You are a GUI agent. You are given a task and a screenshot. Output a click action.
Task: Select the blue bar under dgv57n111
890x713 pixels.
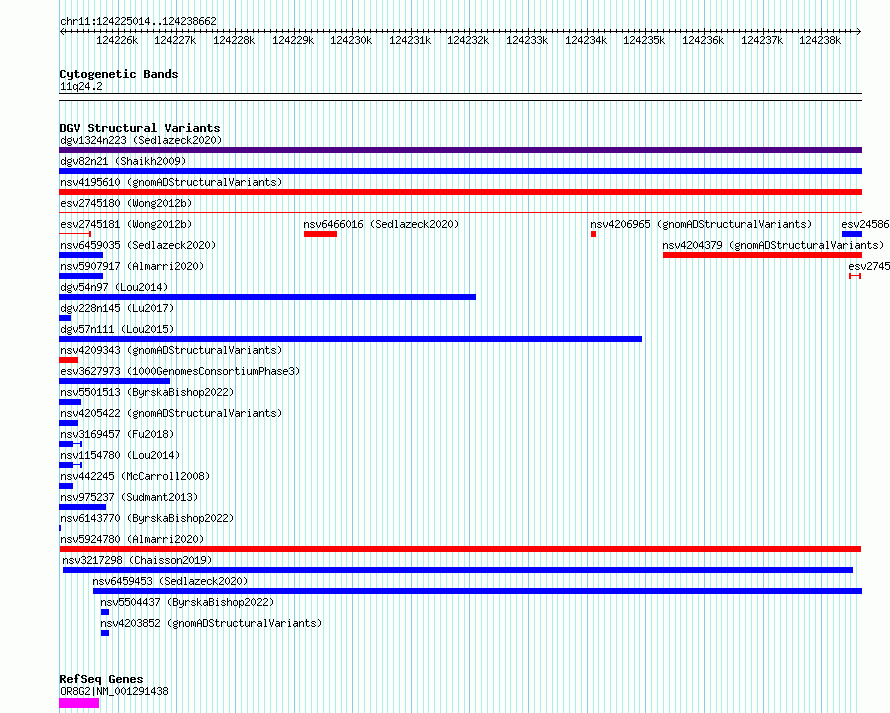tap(350, 339)
